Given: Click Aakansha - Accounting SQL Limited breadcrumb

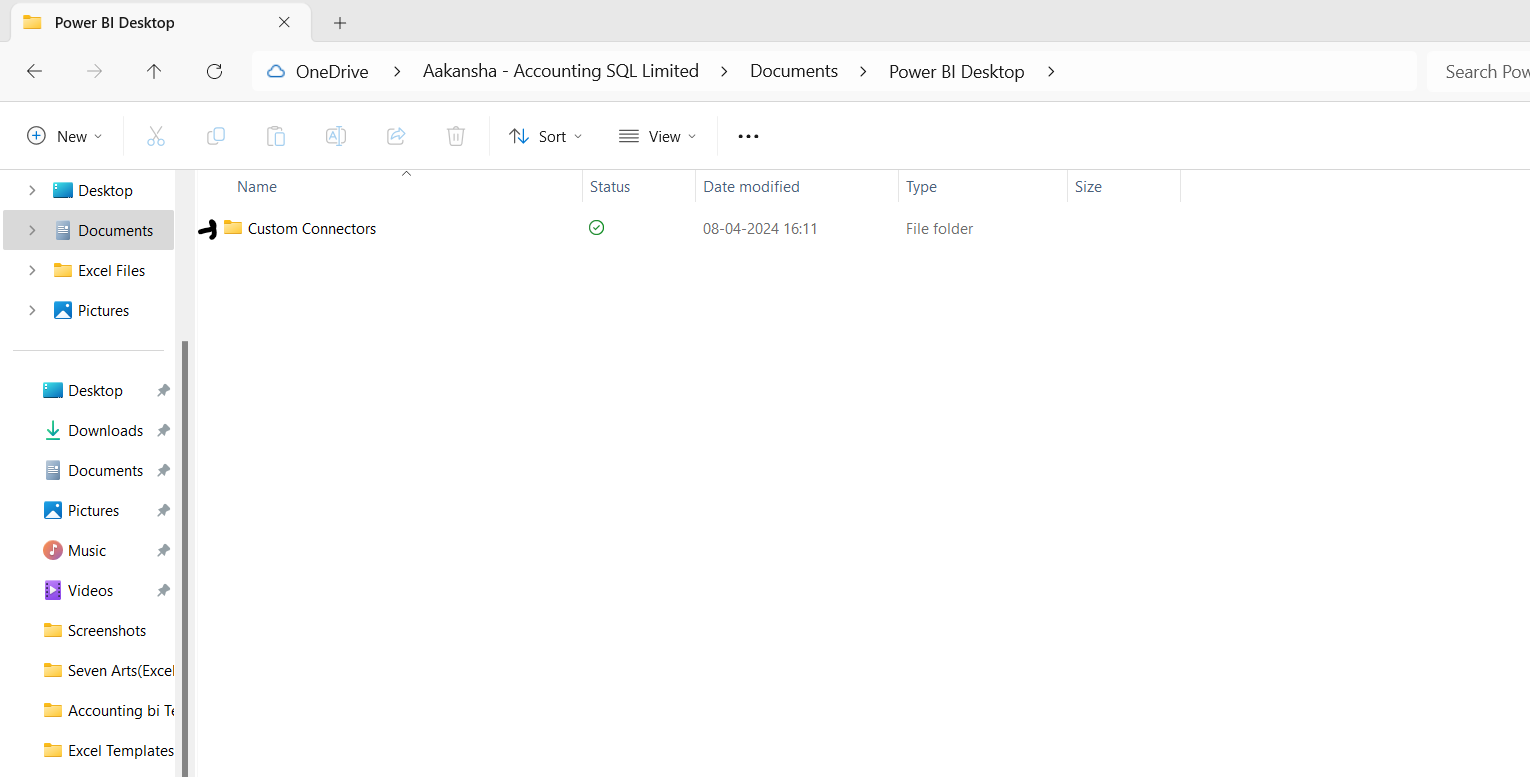Looking at the screenshot, I should point(561,71).
